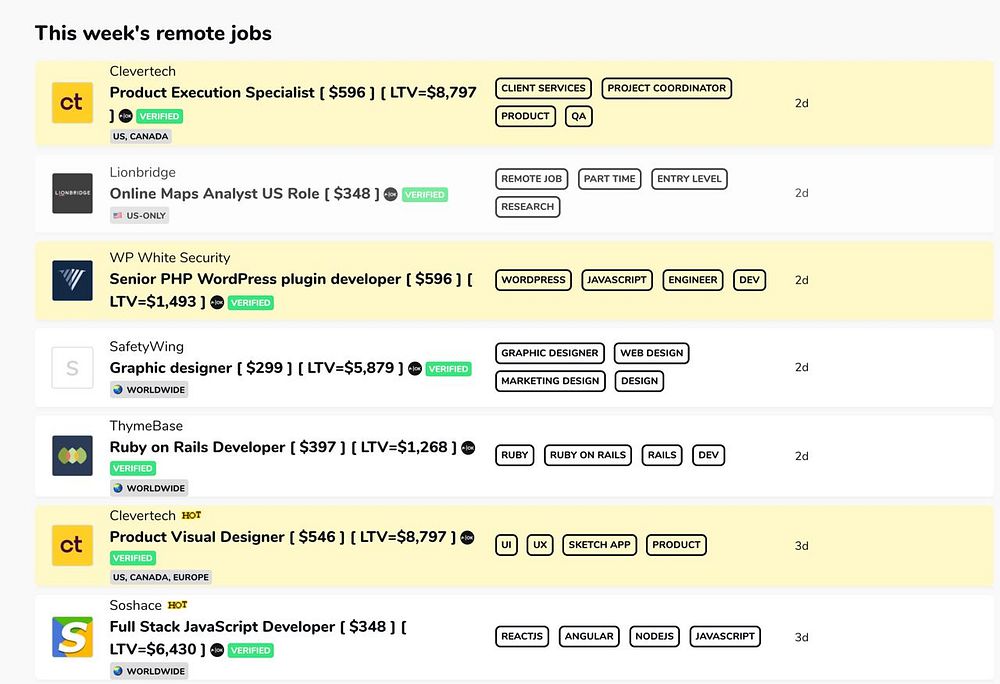Select the ENTRY LEVEL tag
The width and height of the screenshot is (1000, 684).
689,179
